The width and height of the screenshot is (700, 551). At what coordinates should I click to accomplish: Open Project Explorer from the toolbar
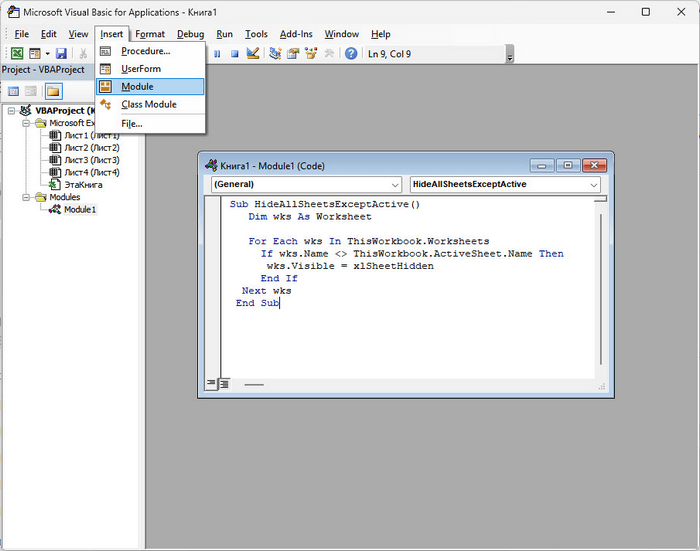[x=275, y=53]
